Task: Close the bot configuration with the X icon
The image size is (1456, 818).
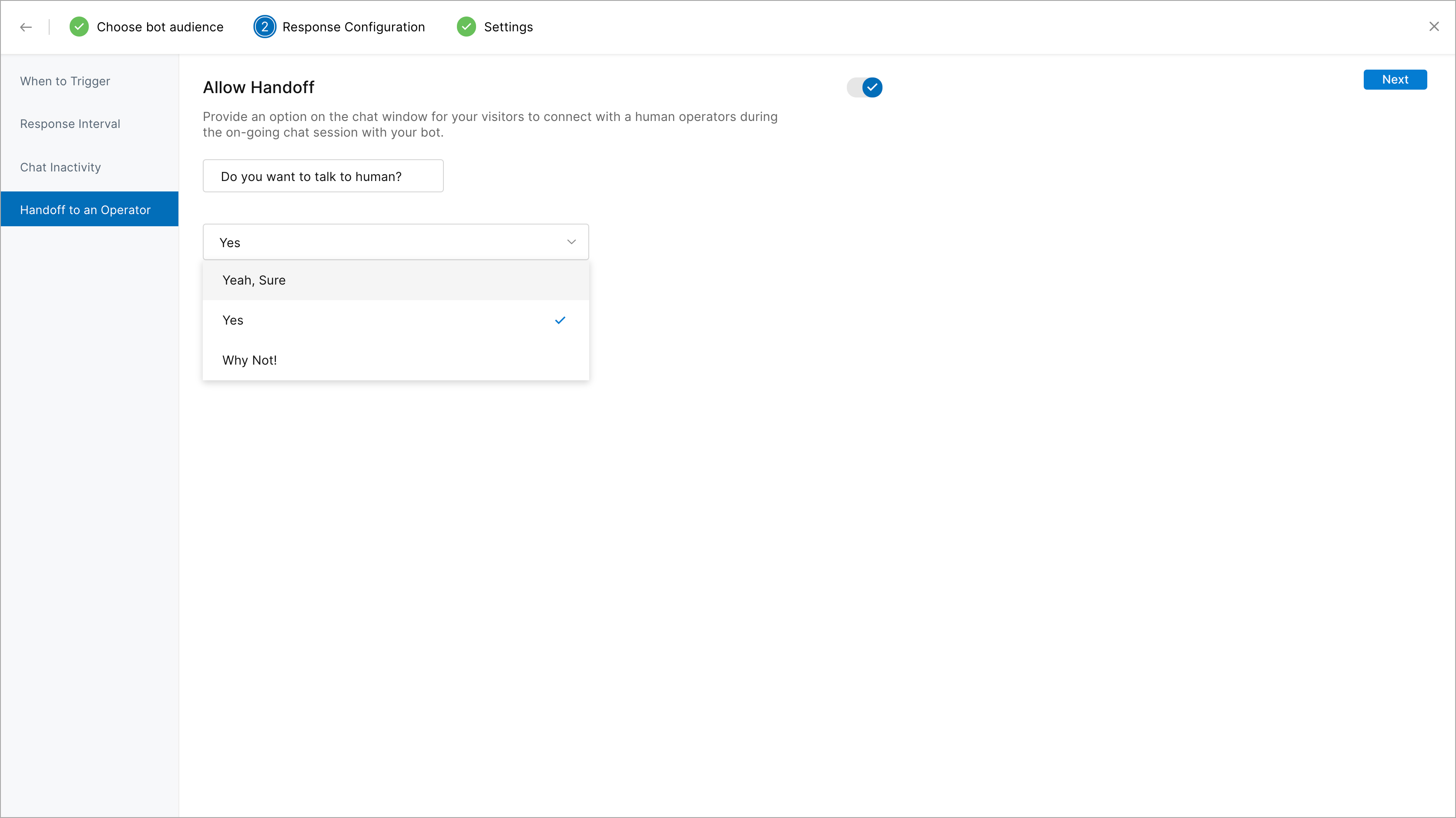Action: (1434, 27)
